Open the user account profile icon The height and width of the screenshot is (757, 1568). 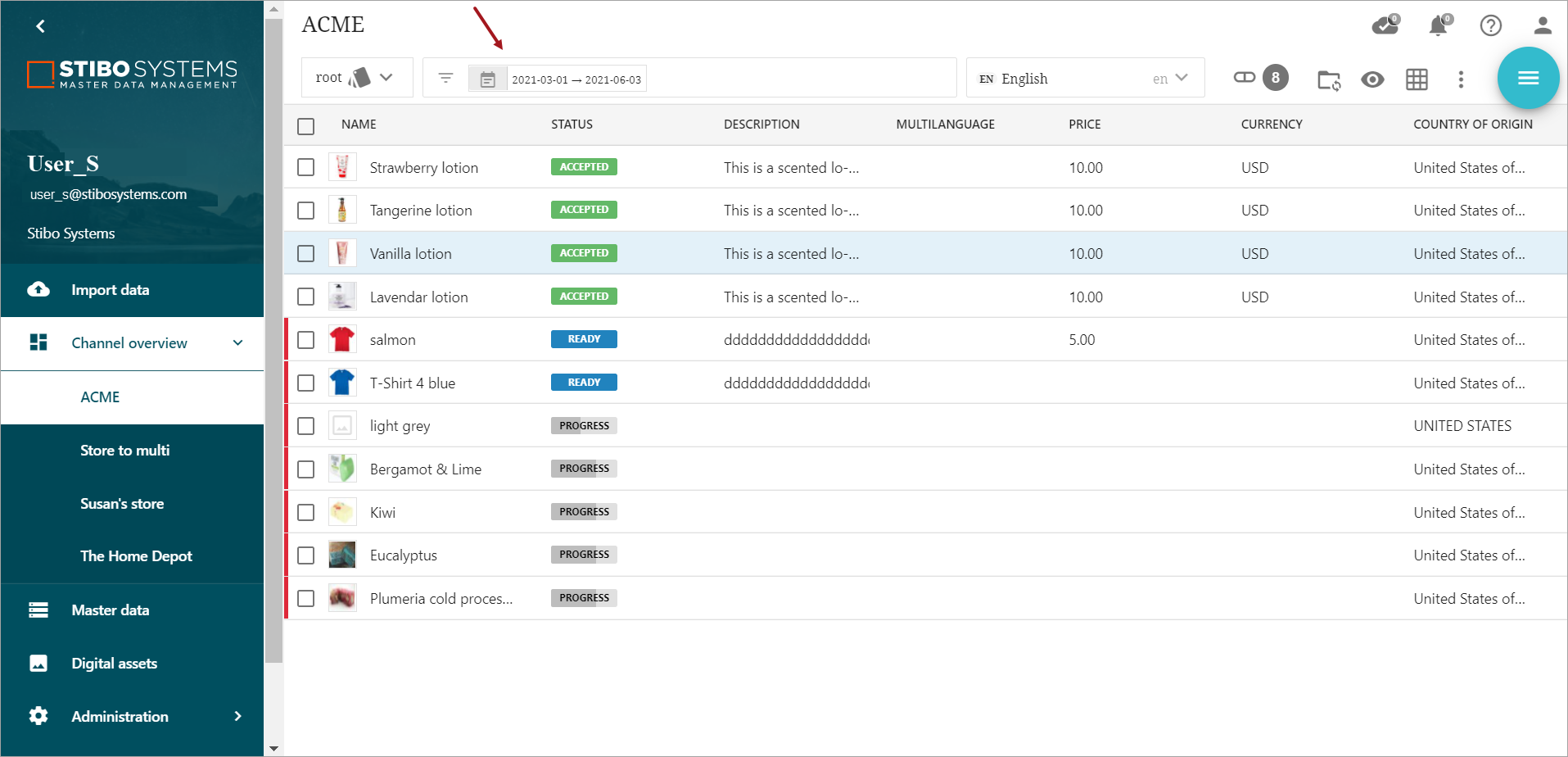[x=1542, y=25]
